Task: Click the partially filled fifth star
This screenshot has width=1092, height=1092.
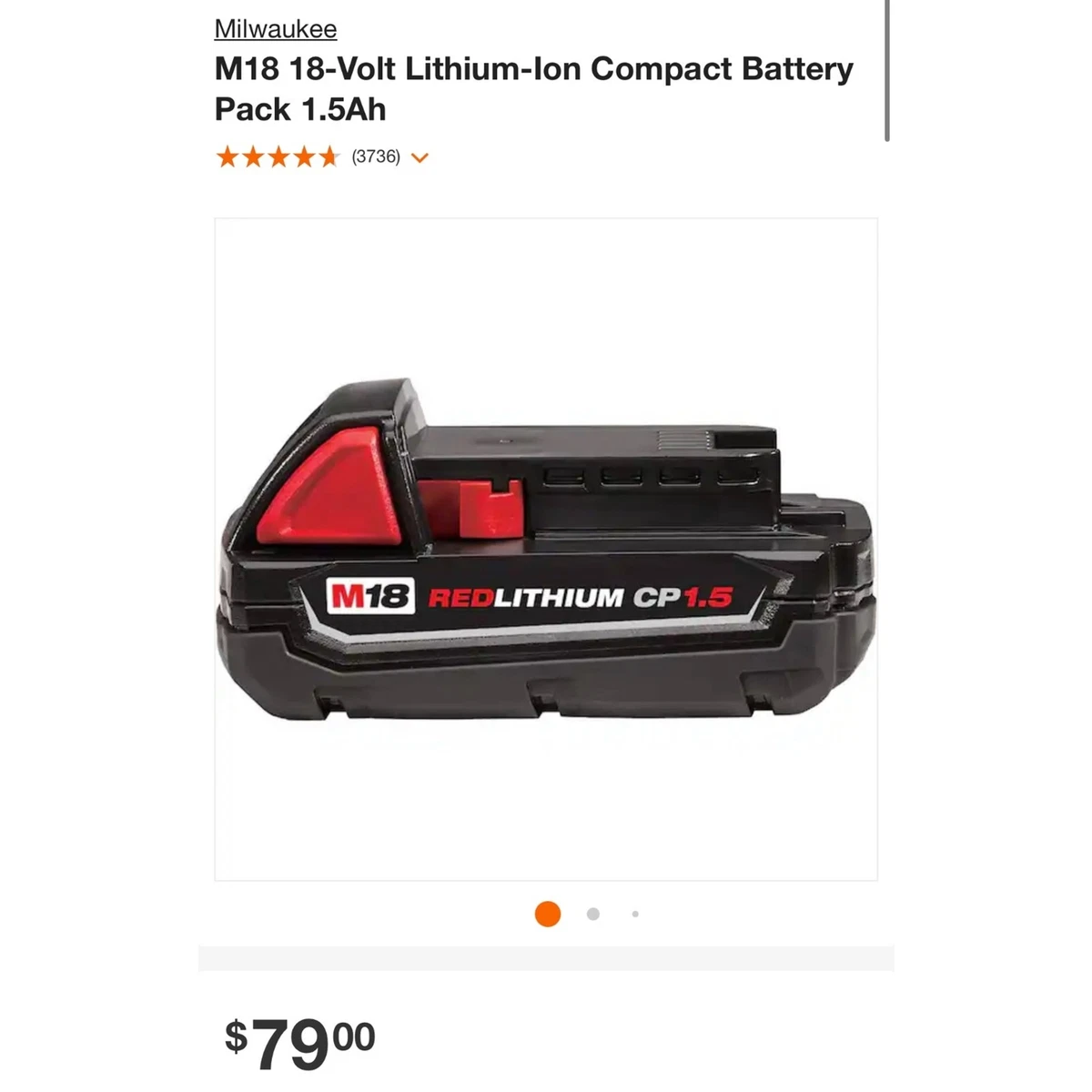Action: (x=329, y=157)
